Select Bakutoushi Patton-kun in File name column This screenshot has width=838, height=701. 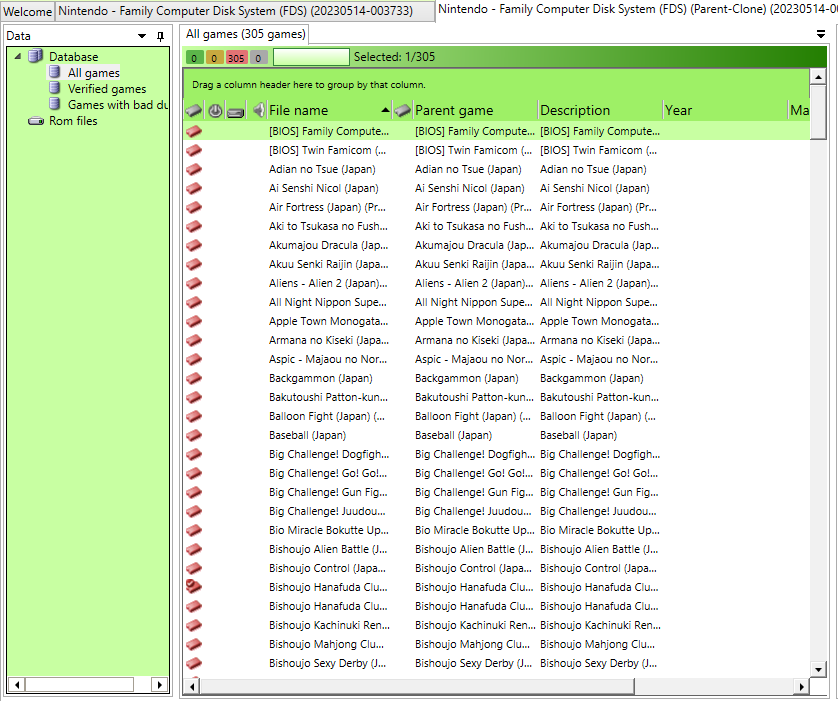[329, 397]
